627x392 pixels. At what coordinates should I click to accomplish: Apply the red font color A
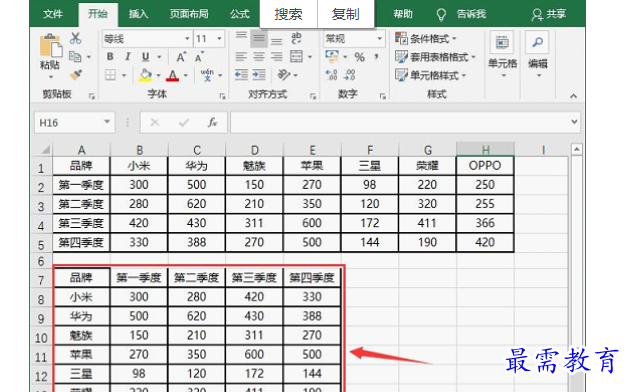[172, 75]
